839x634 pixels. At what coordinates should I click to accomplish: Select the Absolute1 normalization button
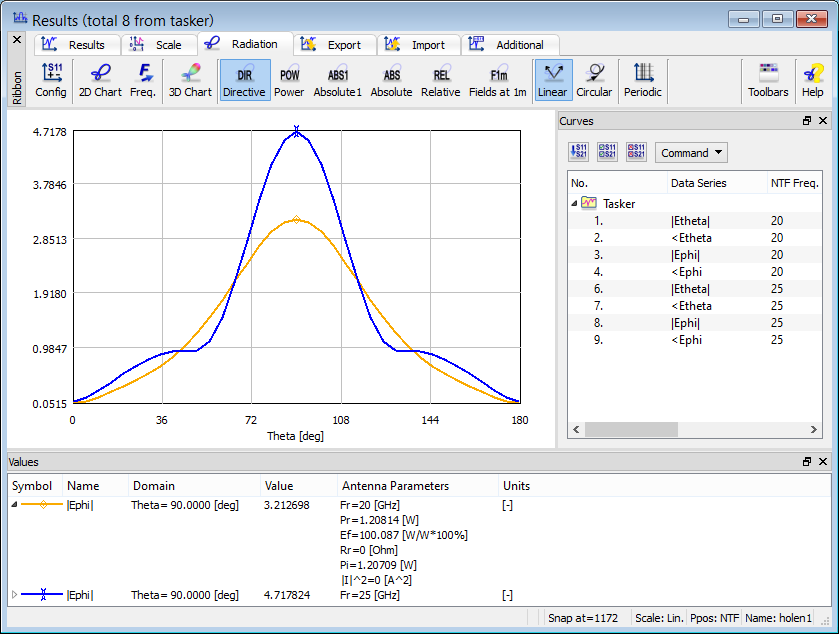[x=338, y=80]
